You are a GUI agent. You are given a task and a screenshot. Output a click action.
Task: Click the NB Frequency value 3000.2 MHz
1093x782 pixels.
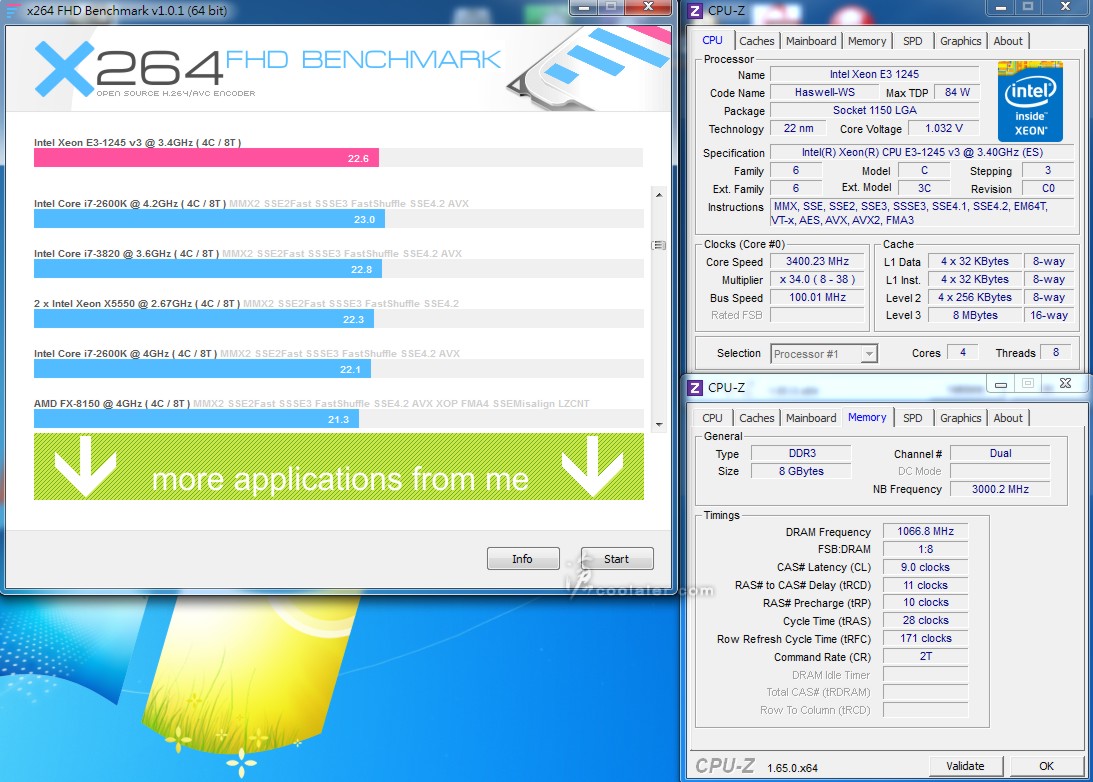(x=1000, y=490)
